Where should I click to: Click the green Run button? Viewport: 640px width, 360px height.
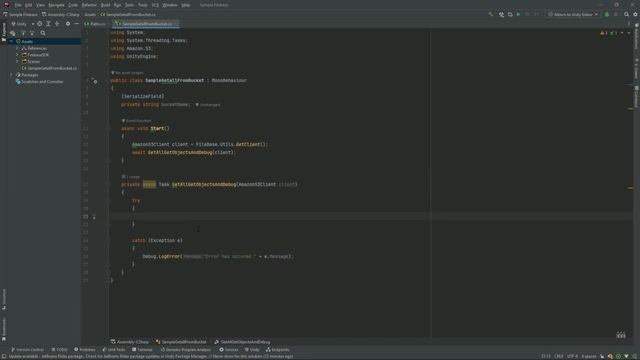click(518, 14)
